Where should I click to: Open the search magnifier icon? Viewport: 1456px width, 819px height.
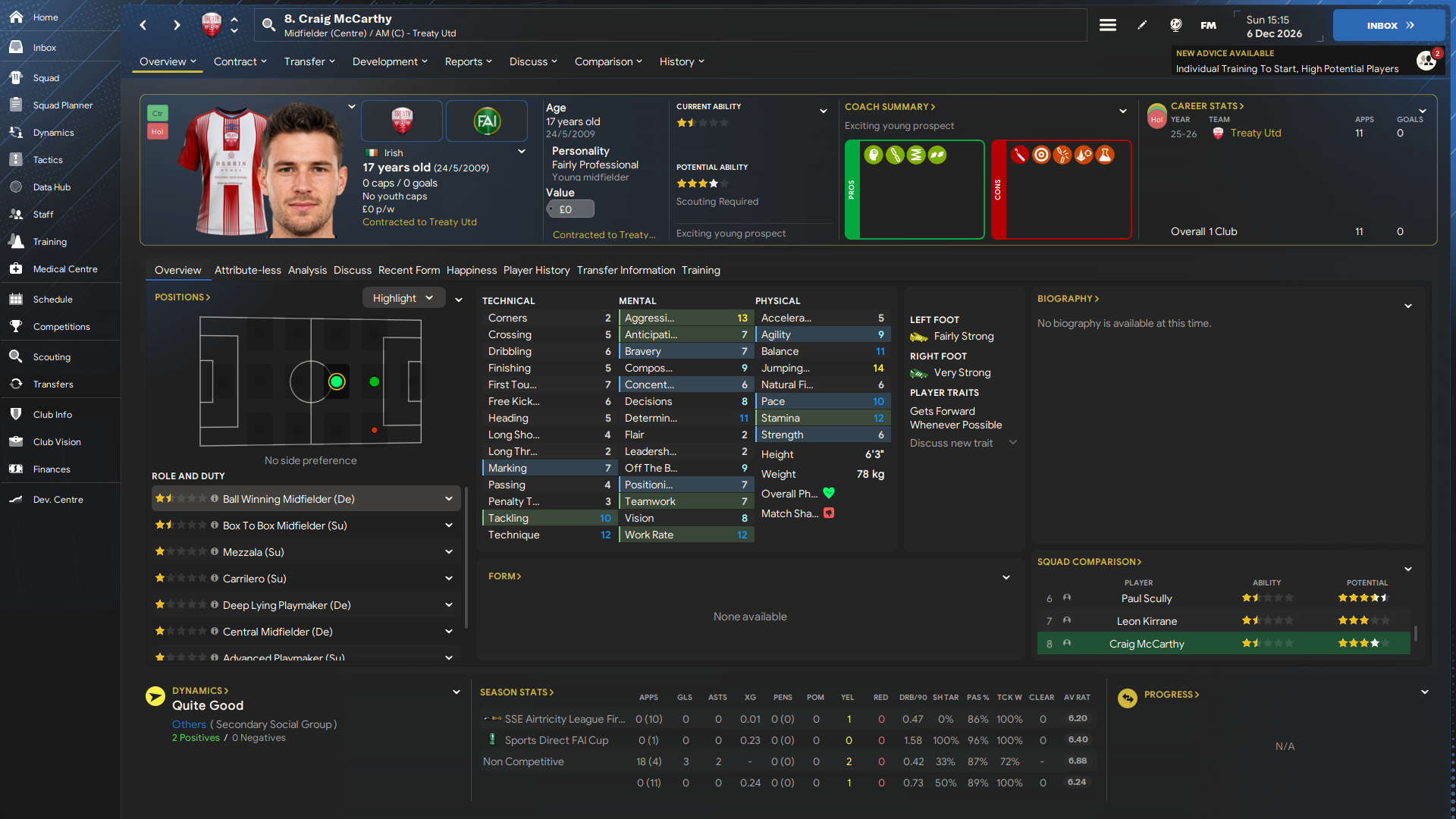point(268,25)
